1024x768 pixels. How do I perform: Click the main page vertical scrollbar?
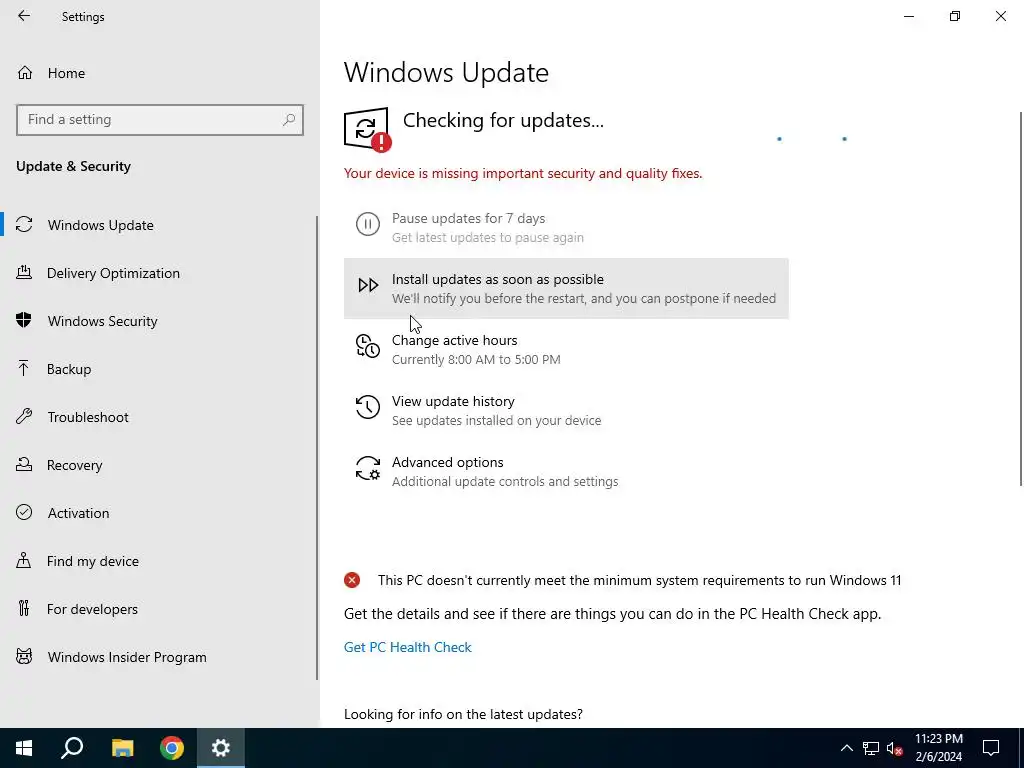pyautogui.click(x=1021, y=299)
